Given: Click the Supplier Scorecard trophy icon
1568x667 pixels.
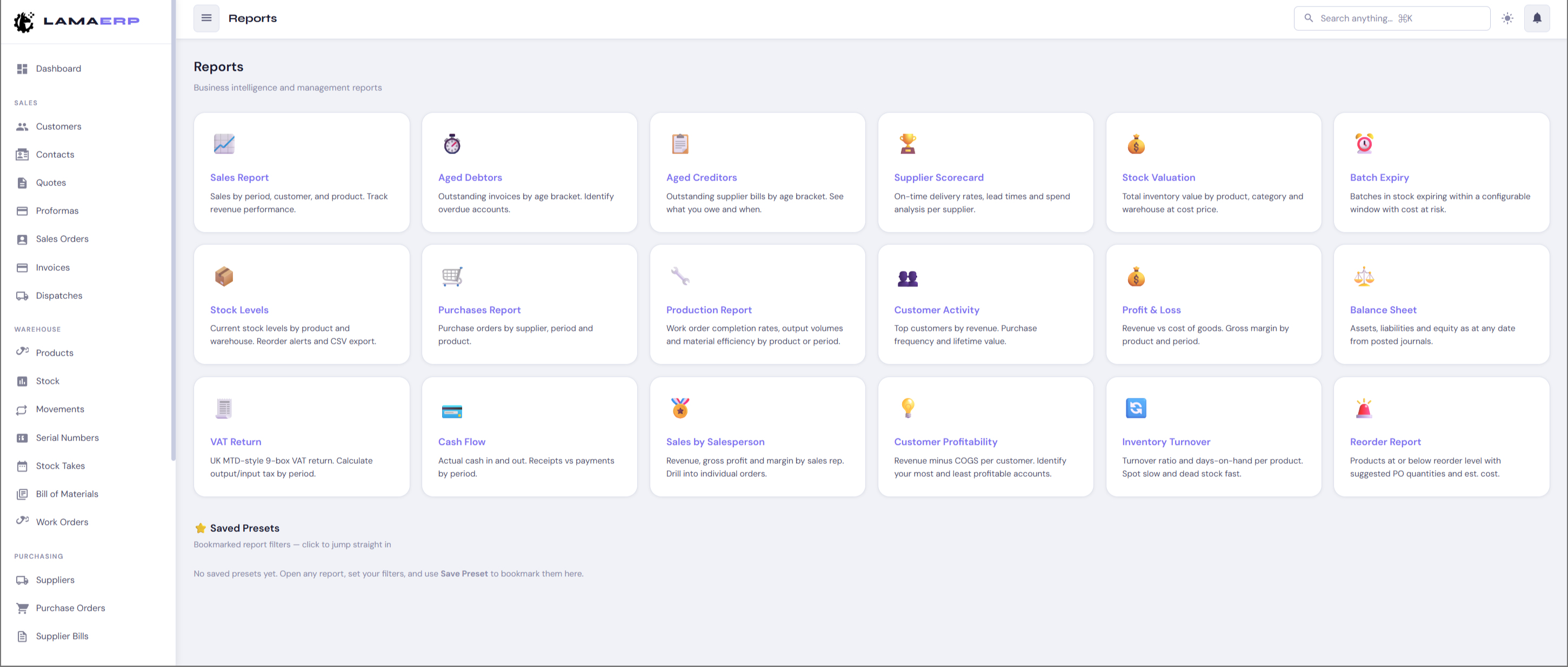Looking at the screenshot, I should (908, 144).
